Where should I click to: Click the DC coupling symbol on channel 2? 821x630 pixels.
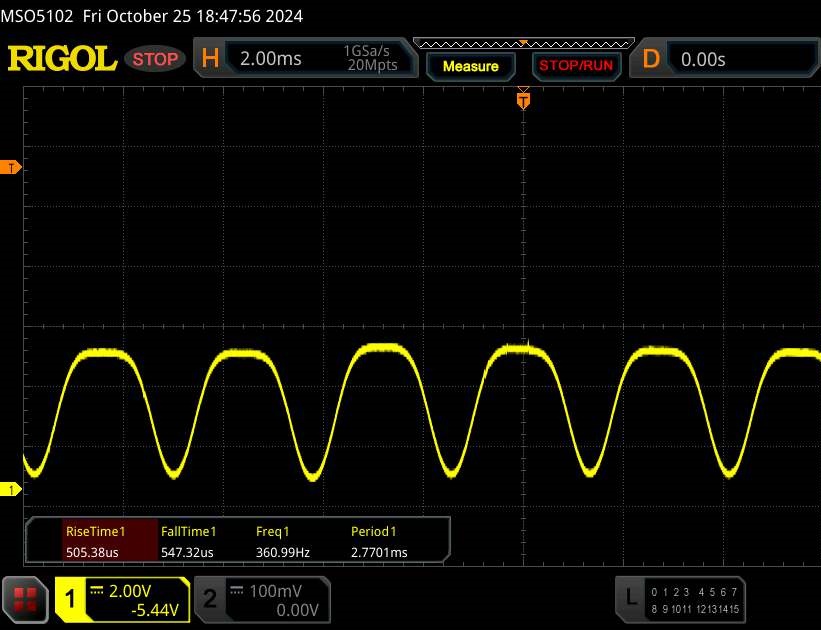(x=237, y=590)
